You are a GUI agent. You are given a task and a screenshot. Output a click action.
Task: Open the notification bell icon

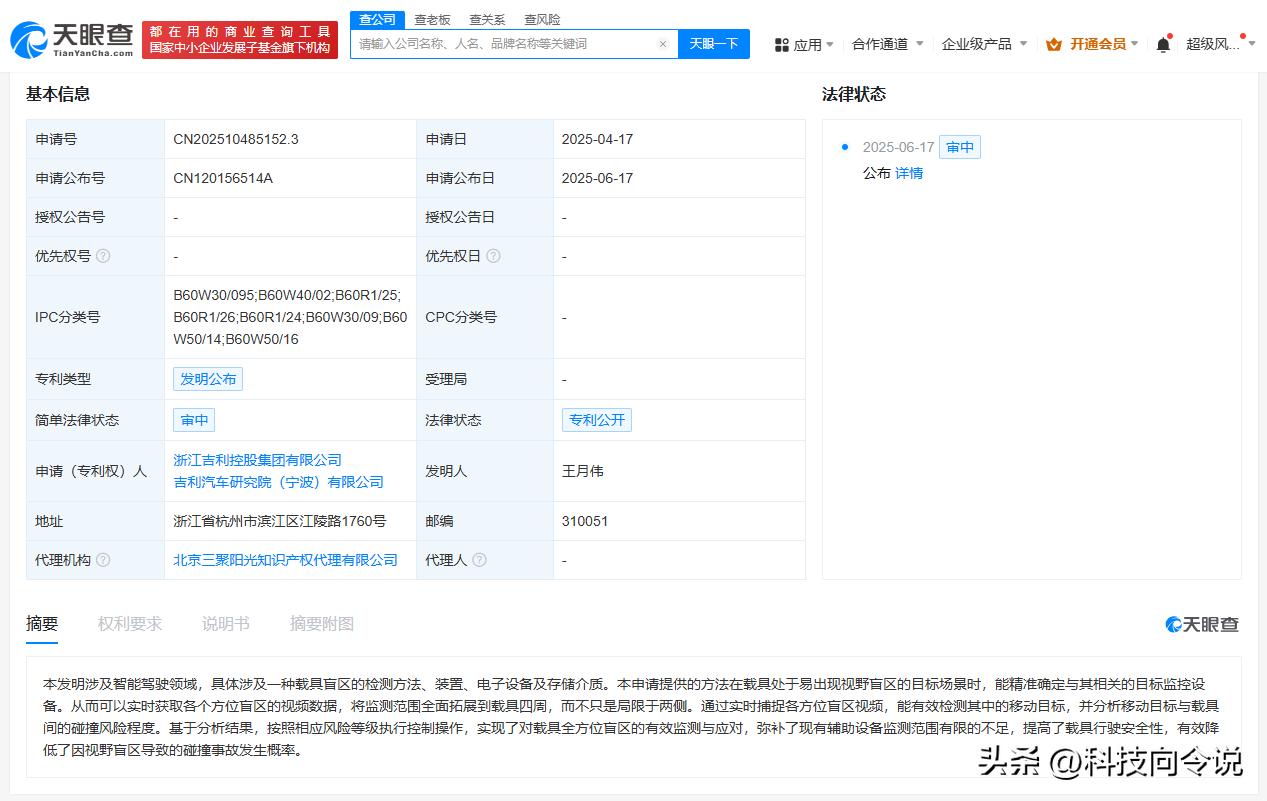[1163, 44]
